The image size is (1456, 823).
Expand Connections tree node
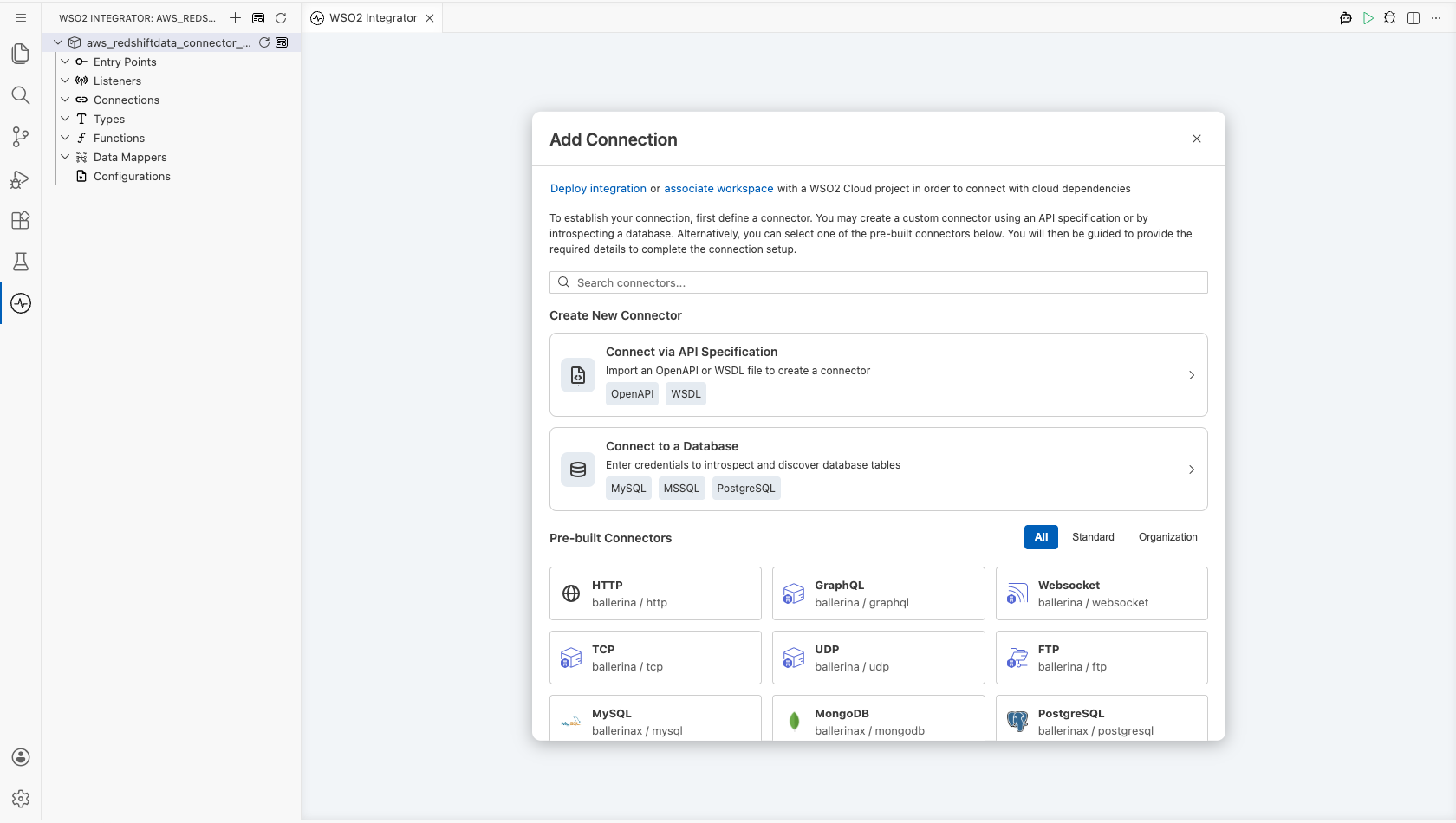coord(65,100)
